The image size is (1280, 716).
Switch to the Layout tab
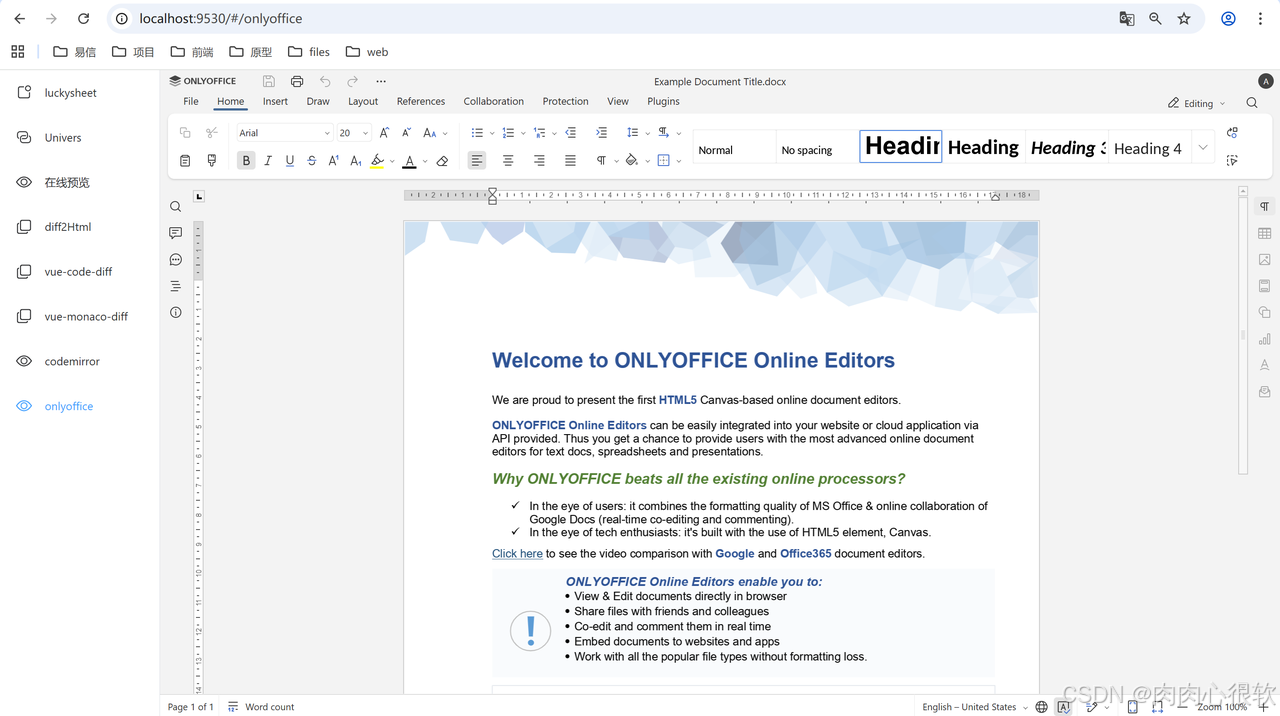point(363,101)
